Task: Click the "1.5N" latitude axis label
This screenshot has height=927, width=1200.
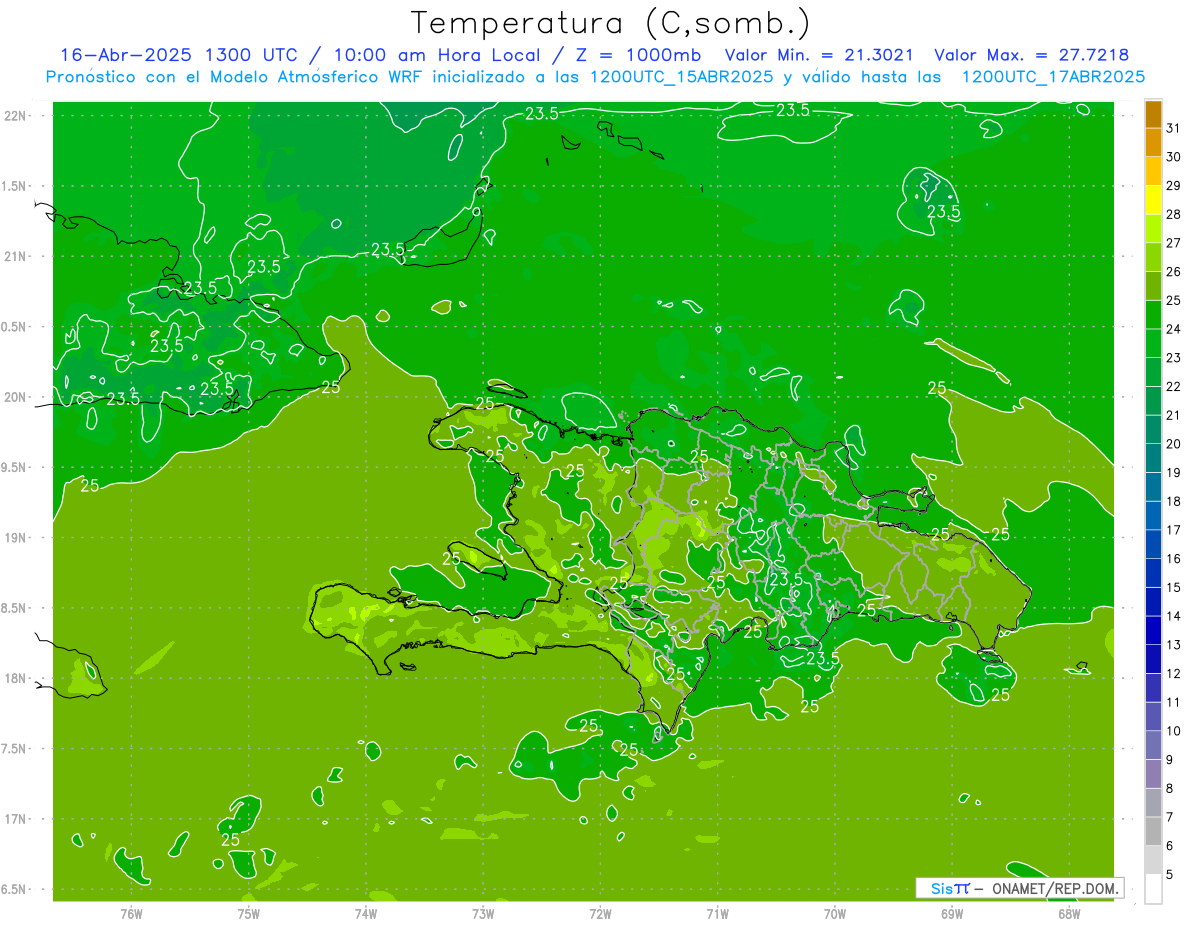Action: tap(15, 186)
